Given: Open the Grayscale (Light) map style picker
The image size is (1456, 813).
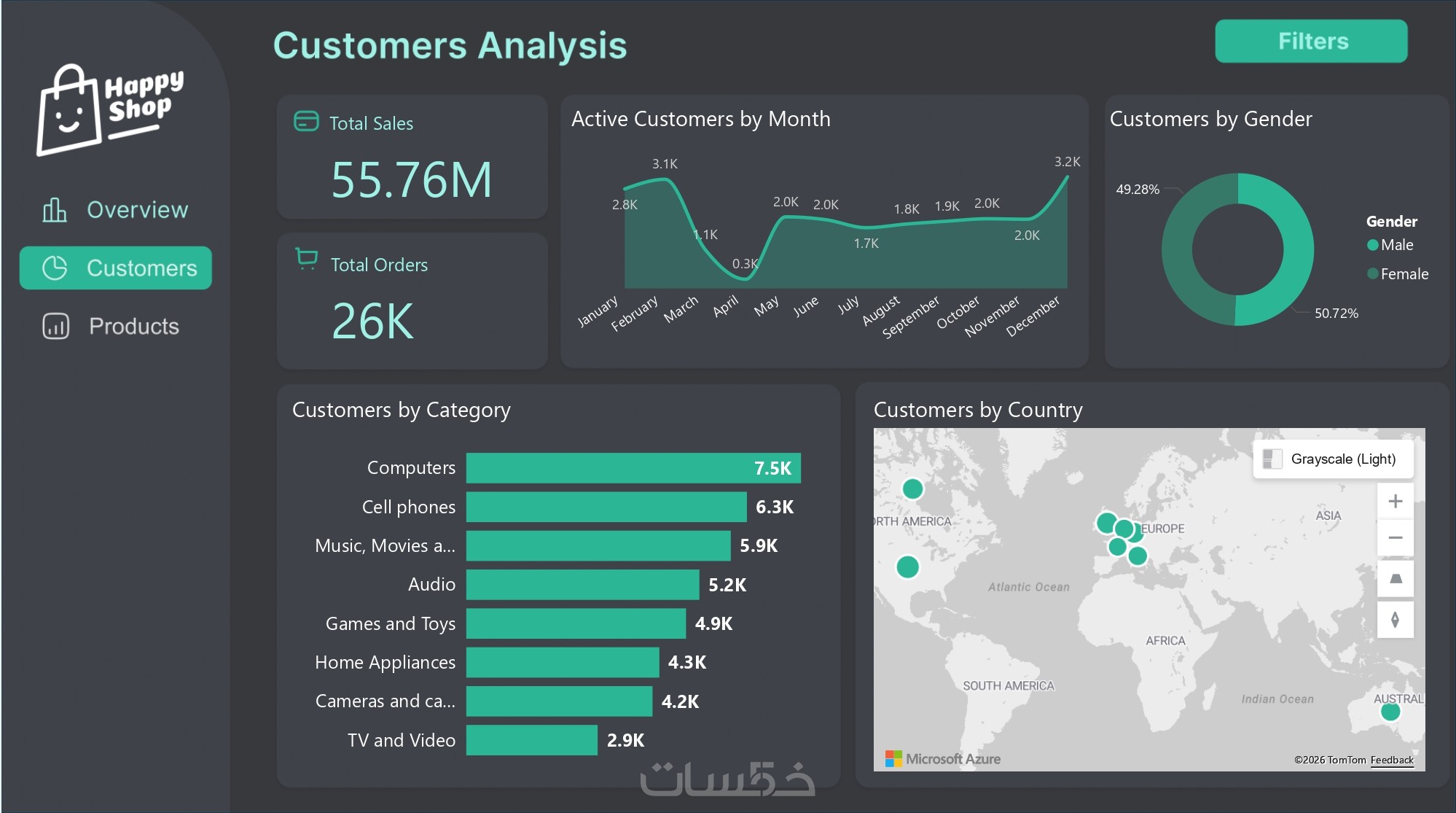Looking at the screenshot, I should pos(1332,459).
